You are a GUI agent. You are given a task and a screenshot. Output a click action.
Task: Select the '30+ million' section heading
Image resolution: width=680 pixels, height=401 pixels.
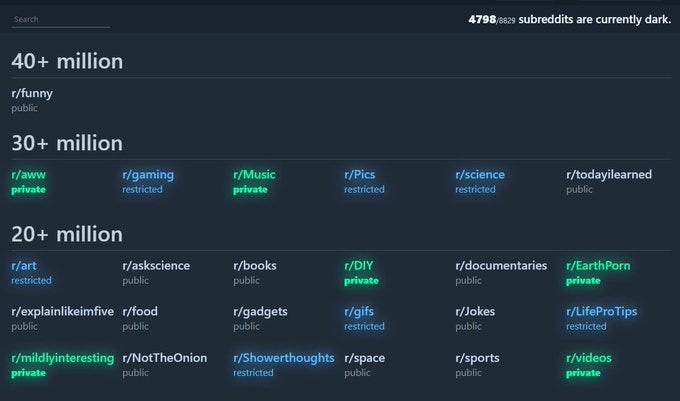(x=67, y=143)
